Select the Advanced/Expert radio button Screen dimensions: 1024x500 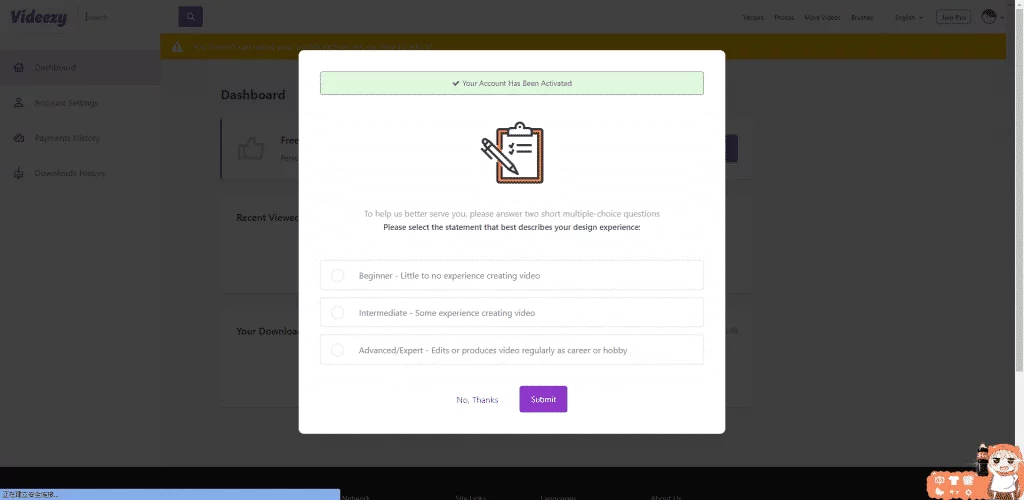[338, 351]
